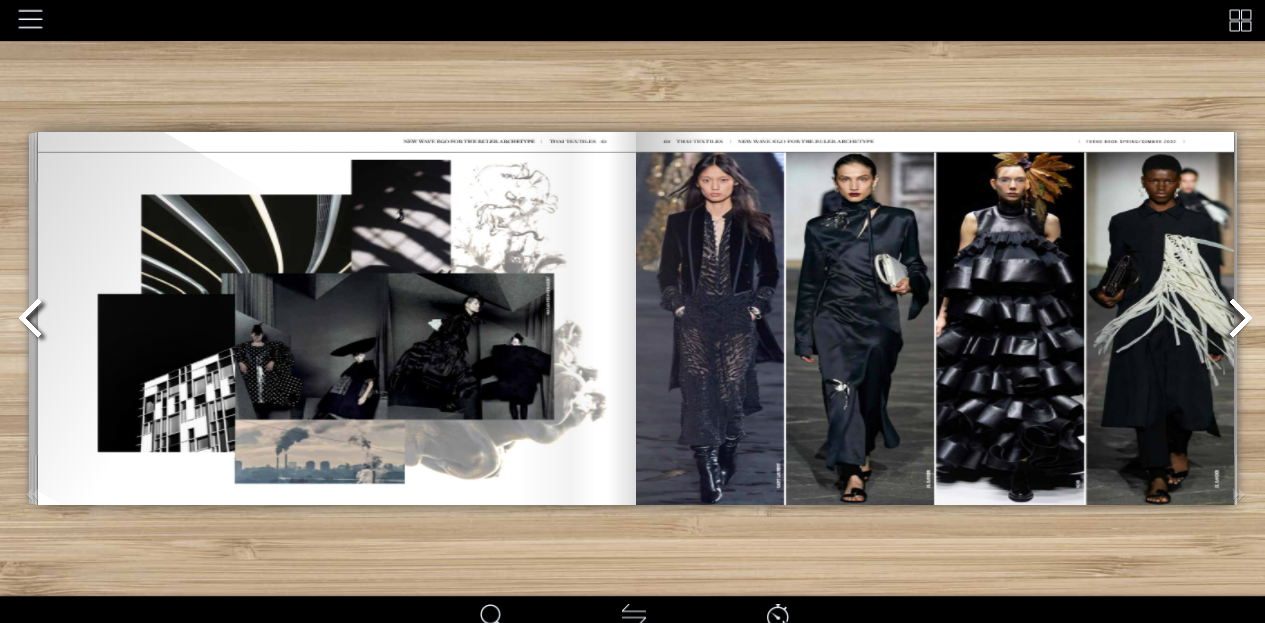
Task: Click 'Trend Book Spring/Summer 2022' header text
Action: point(1130,142)
